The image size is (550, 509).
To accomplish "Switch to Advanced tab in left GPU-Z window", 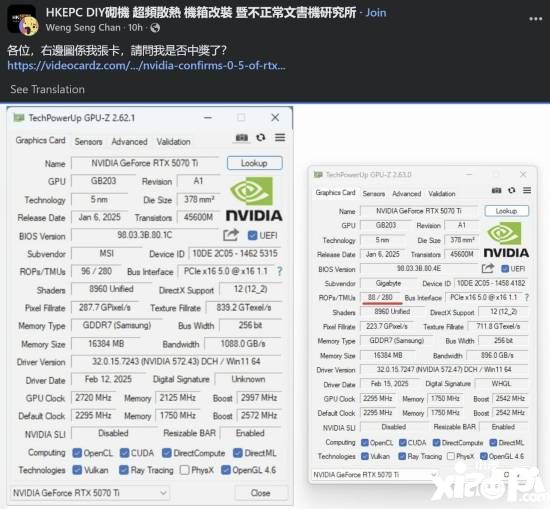I will [129, 142].
